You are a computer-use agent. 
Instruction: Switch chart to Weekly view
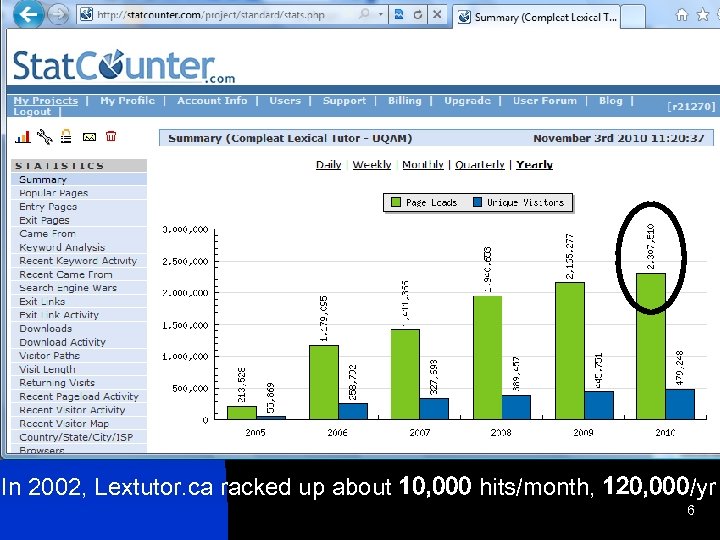(x=371, y=165)
